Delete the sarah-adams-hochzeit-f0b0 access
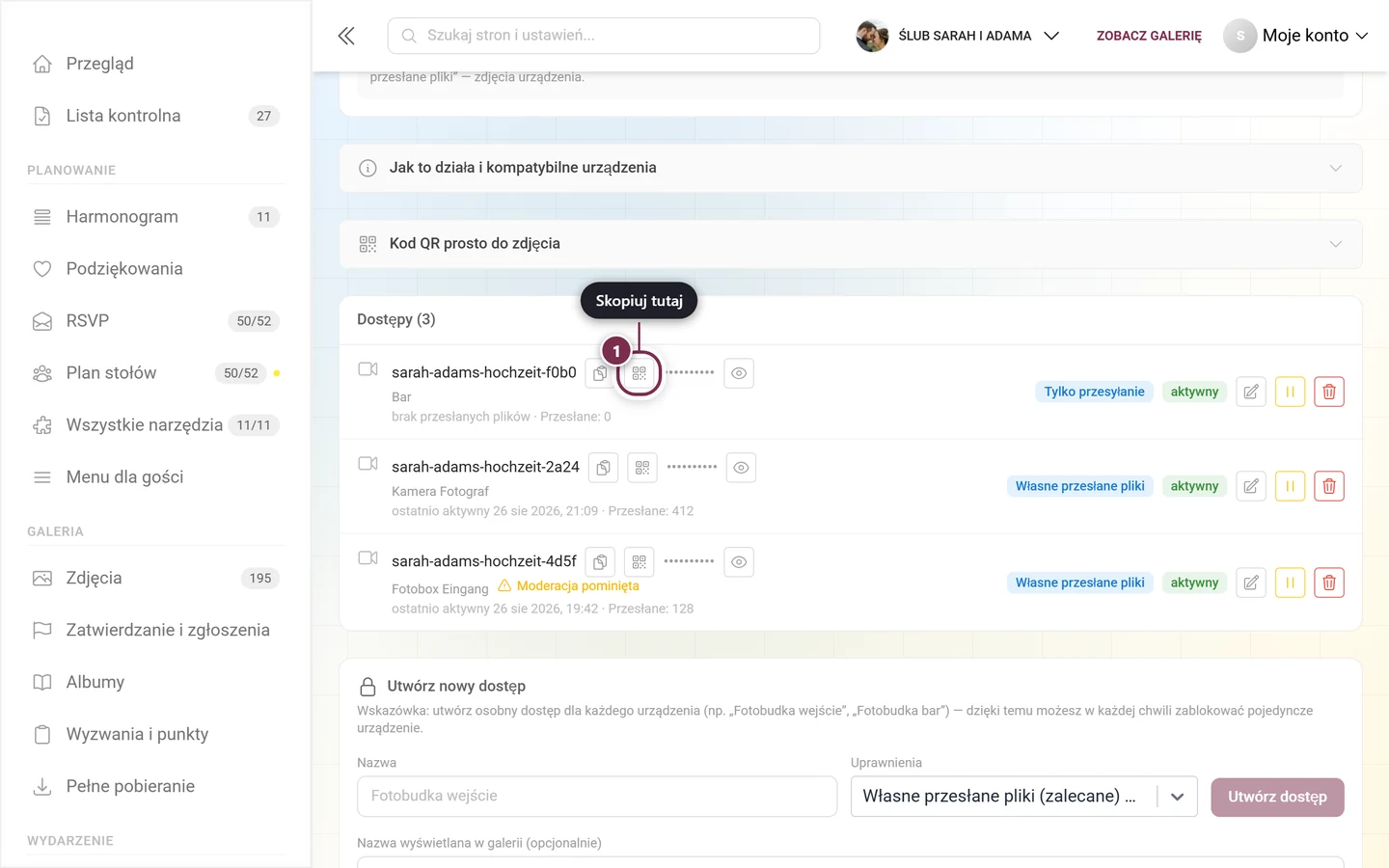 point(1329,392)
